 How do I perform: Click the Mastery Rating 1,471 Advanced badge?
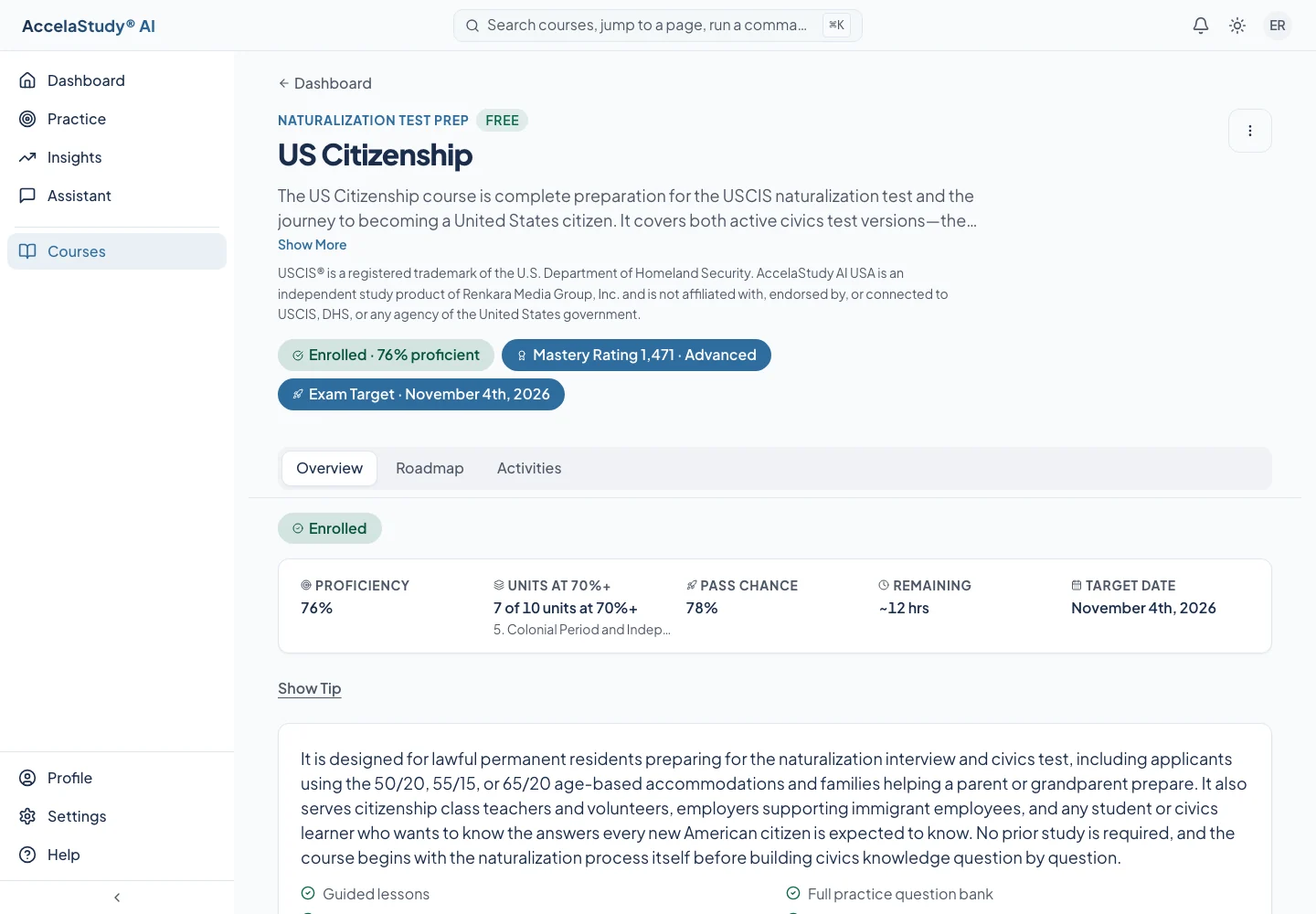pyautogui.click(x=636, y=355)
